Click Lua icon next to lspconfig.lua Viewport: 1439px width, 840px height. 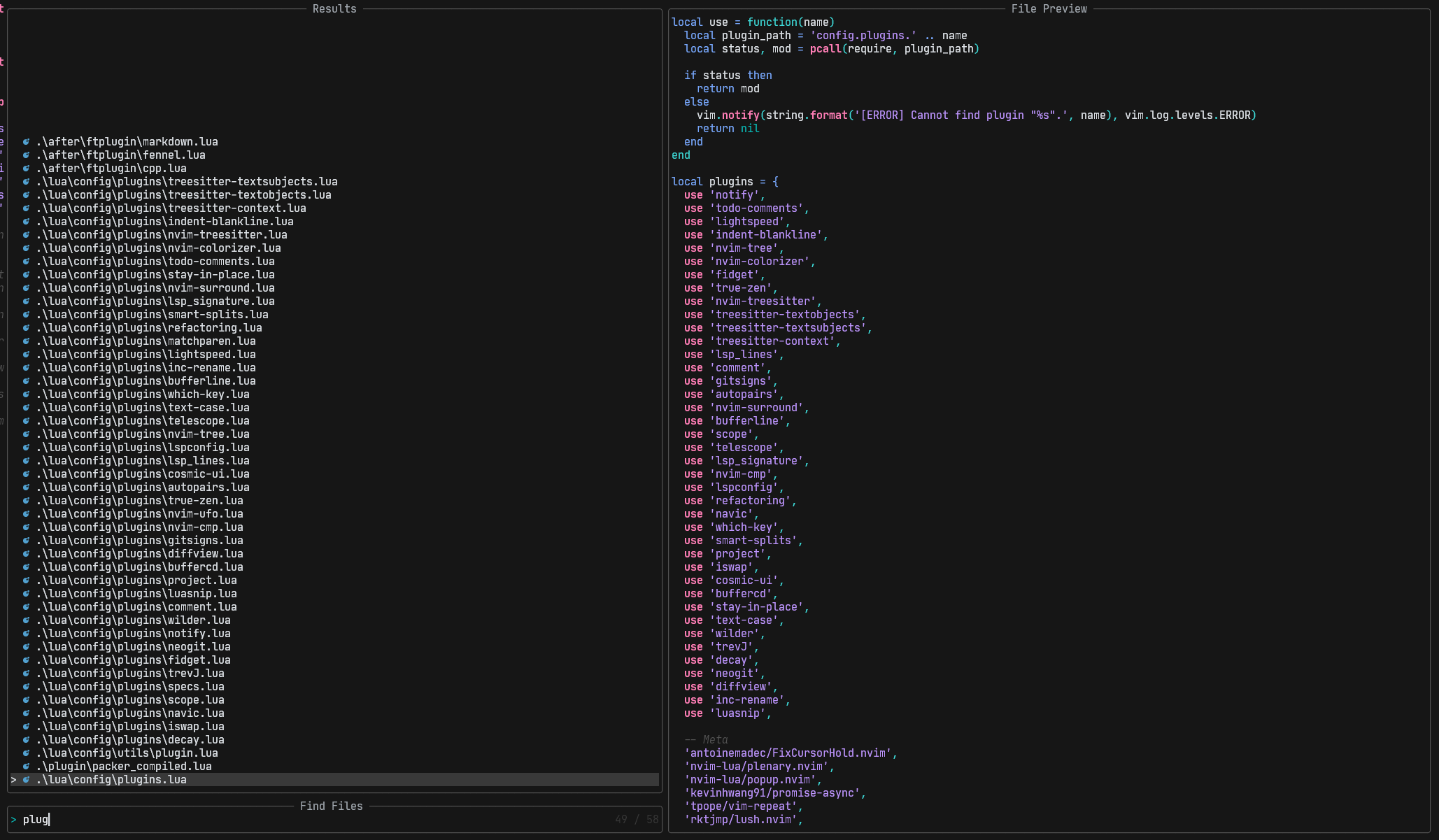point(26,448)
